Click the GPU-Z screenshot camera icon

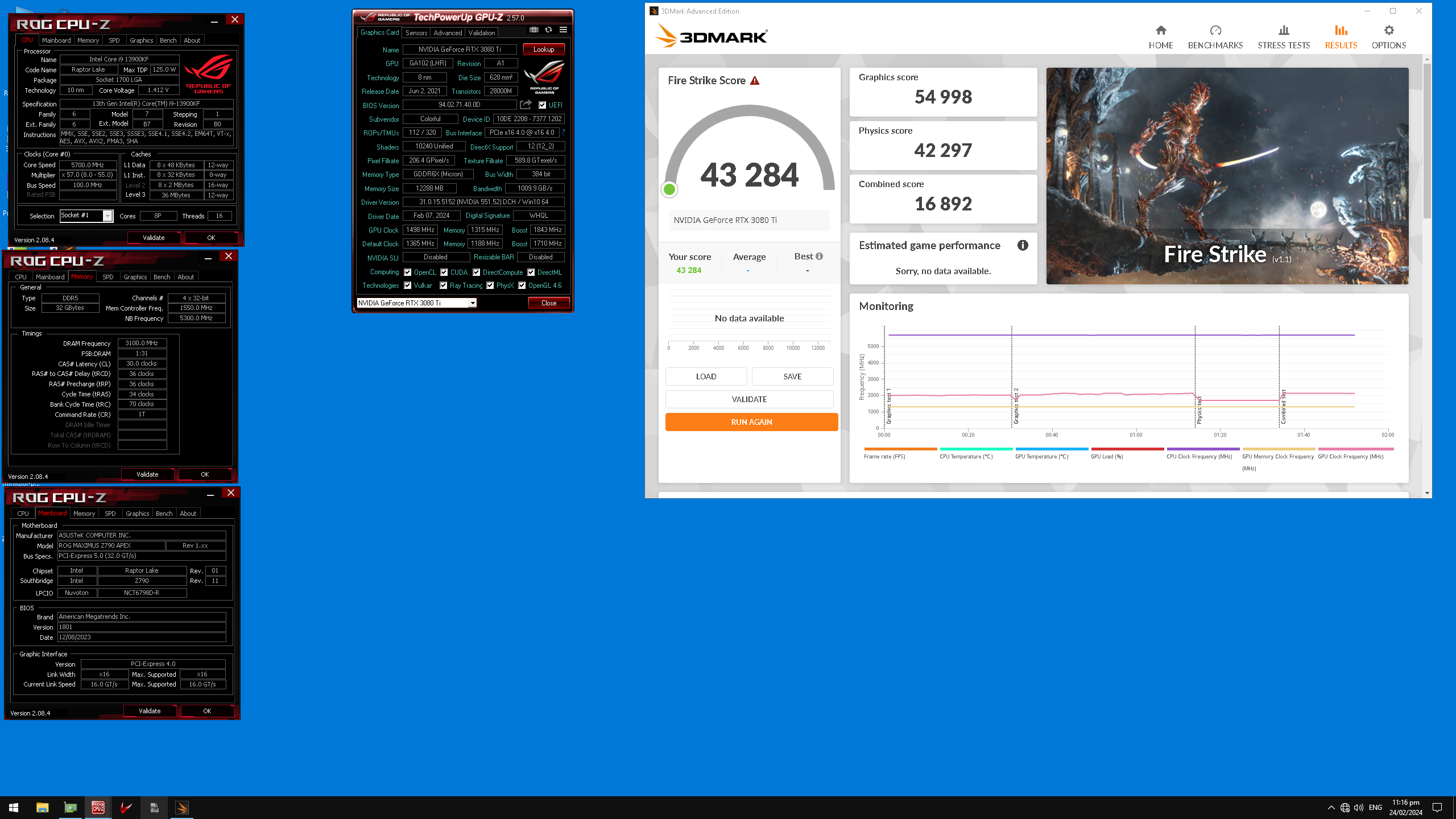[x=533, y=30]
